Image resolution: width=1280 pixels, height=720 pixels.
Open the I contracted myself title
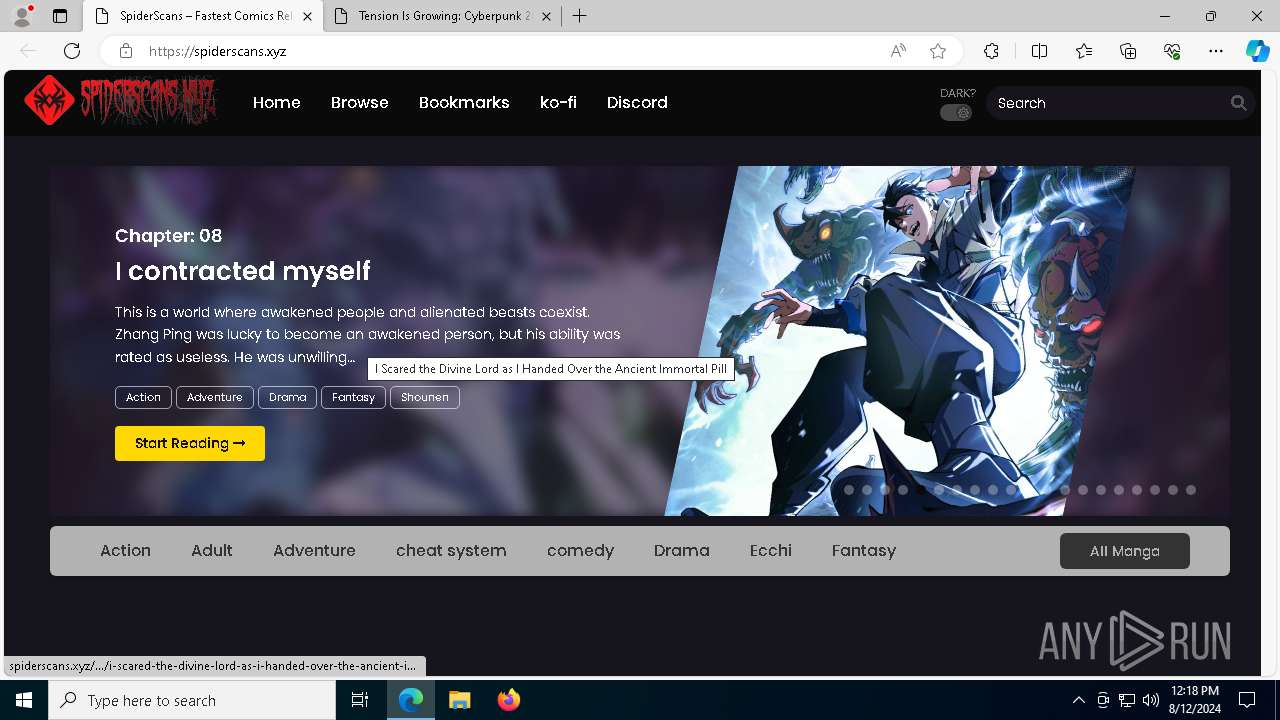pos(243,271)
